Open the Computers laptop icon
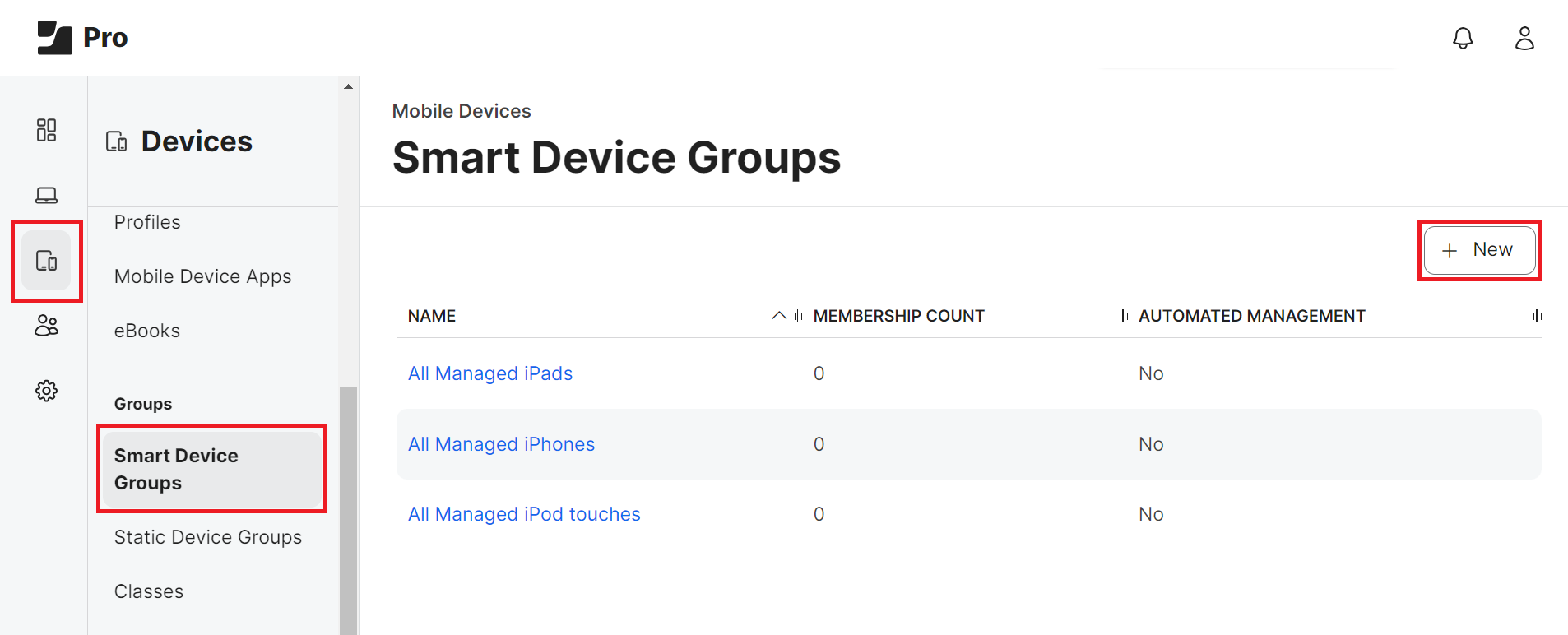The width and height of the screenshot is (1568, 635). click(x=46, y=195)
